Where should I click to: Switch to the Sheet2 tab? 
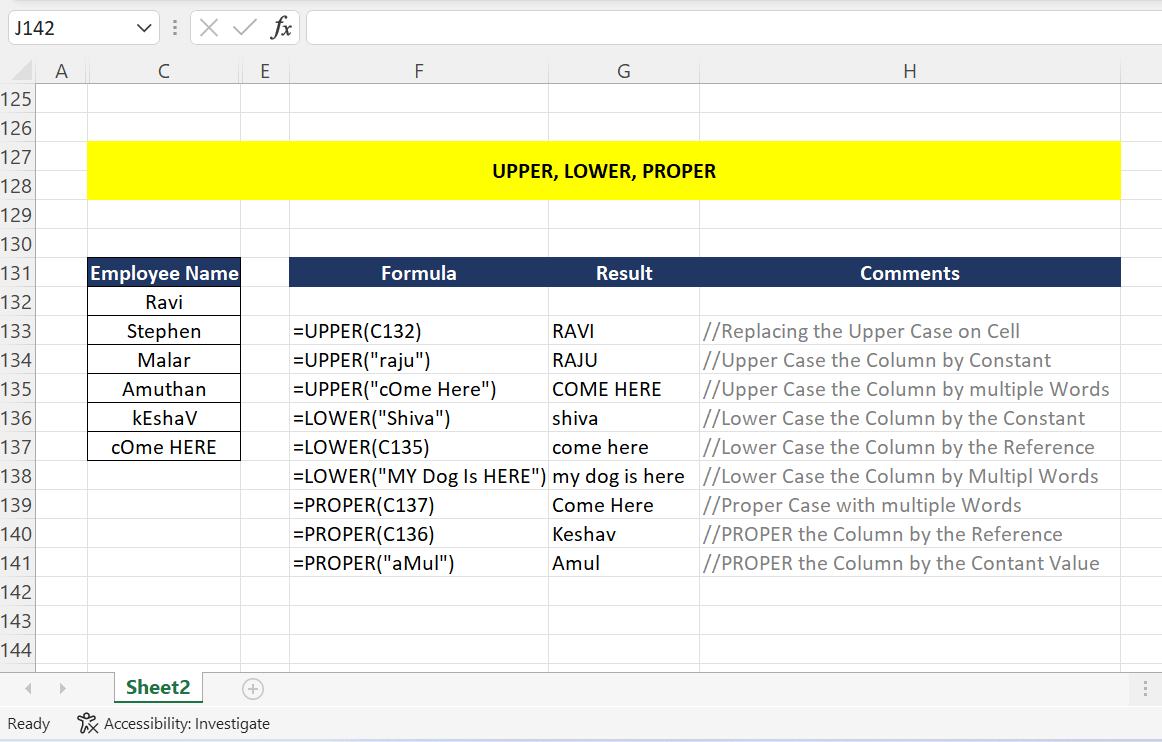pos(158,688)
